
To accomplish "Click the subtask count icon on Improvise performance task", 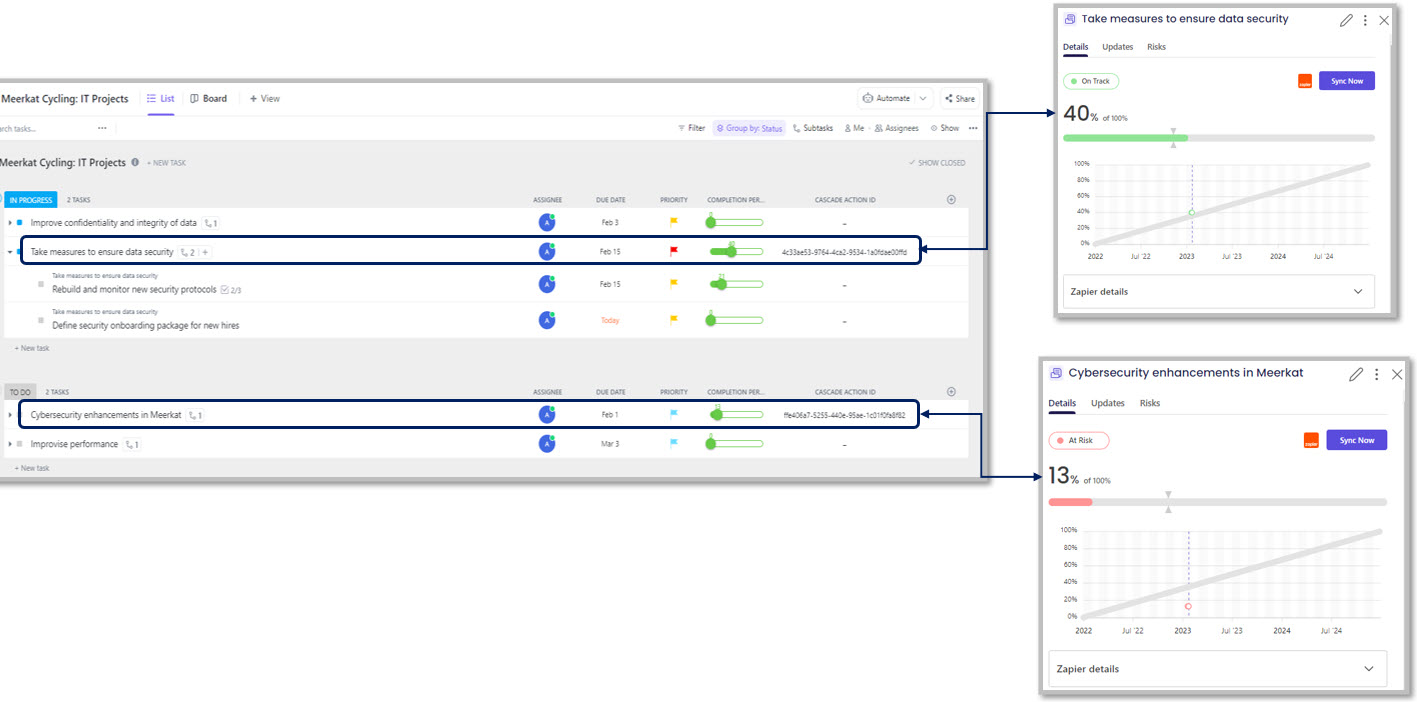I will click(x=131, y=444).
